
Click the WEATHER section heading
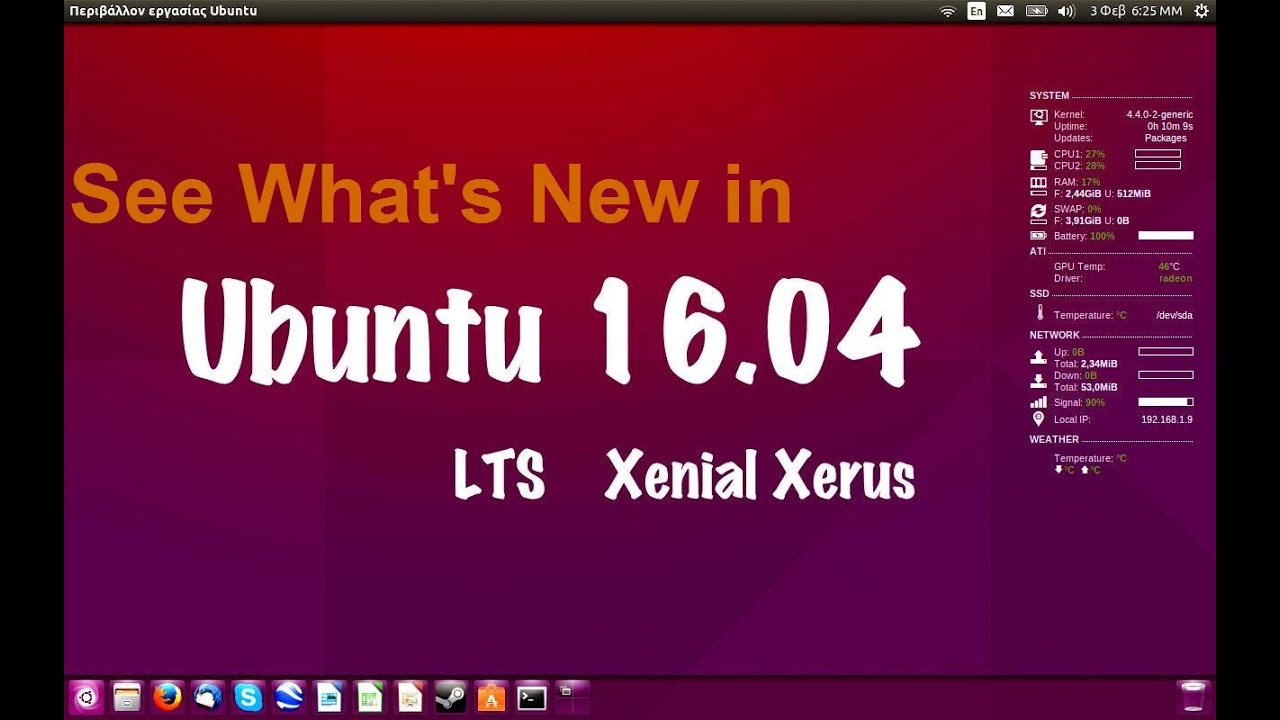1054,440
